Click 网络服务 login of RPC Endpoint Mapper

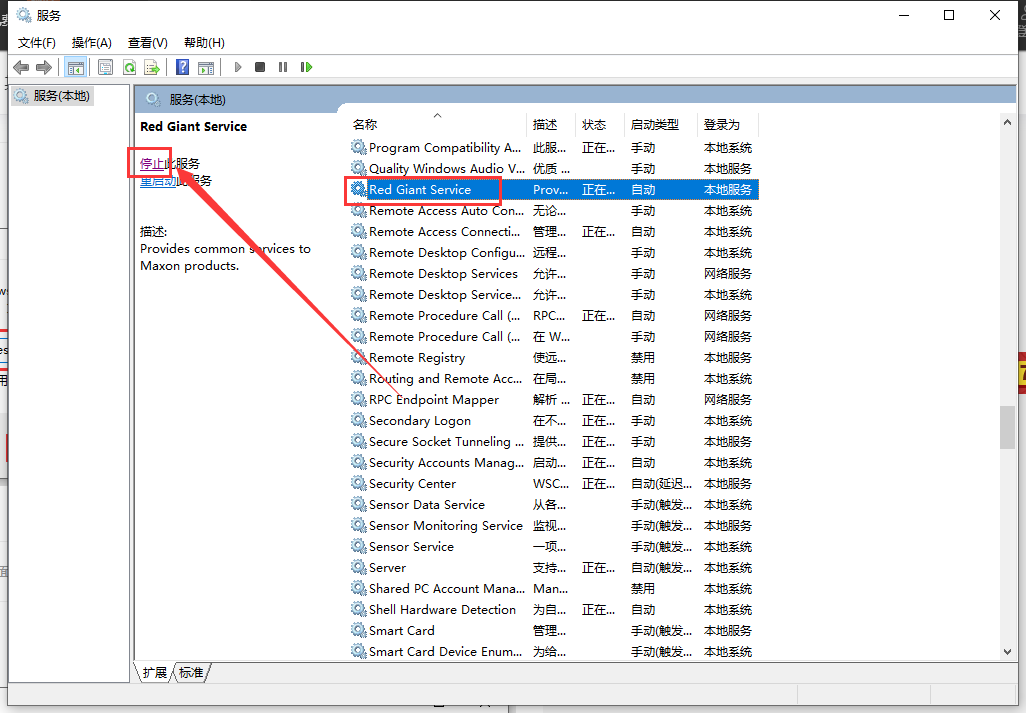(728, 400)
